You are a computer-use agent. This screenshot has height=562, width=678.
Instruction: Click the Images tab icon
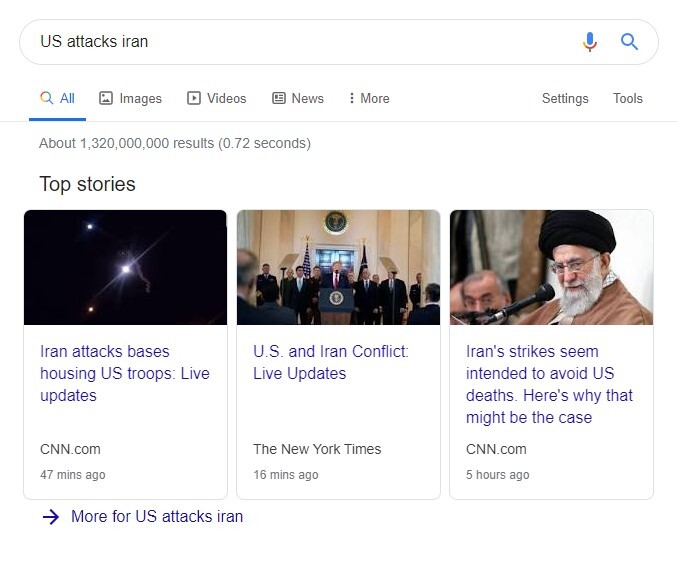106,98
